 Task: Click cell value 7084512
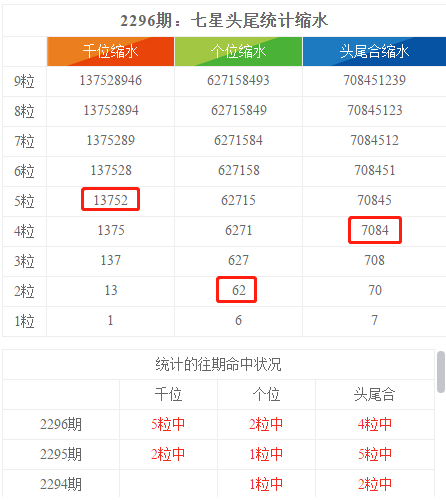pyautogui.click(x=375, y=140)
